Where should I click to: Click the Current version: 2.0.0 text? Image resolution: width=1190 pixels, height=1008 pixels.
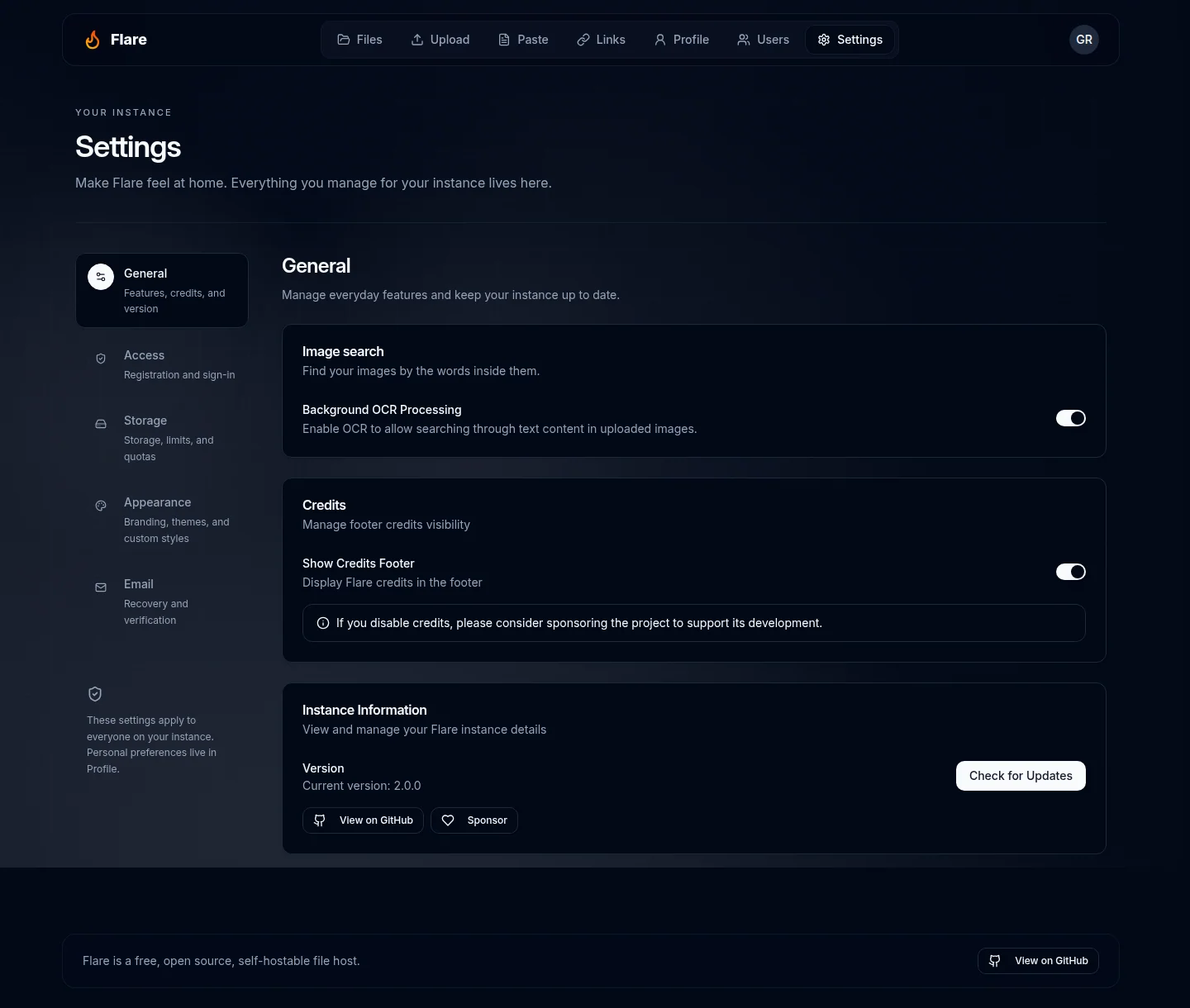(x=362, y=786)
